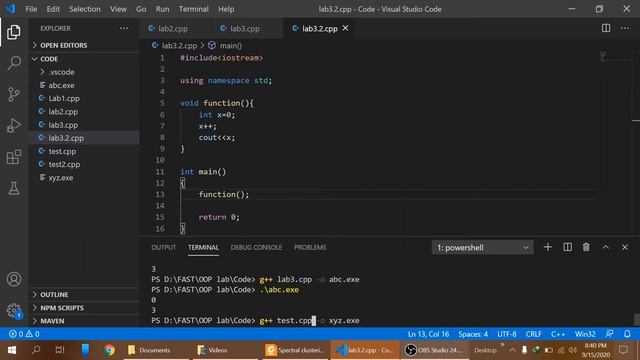Click line 13 function() call in editor

(224, 195)
